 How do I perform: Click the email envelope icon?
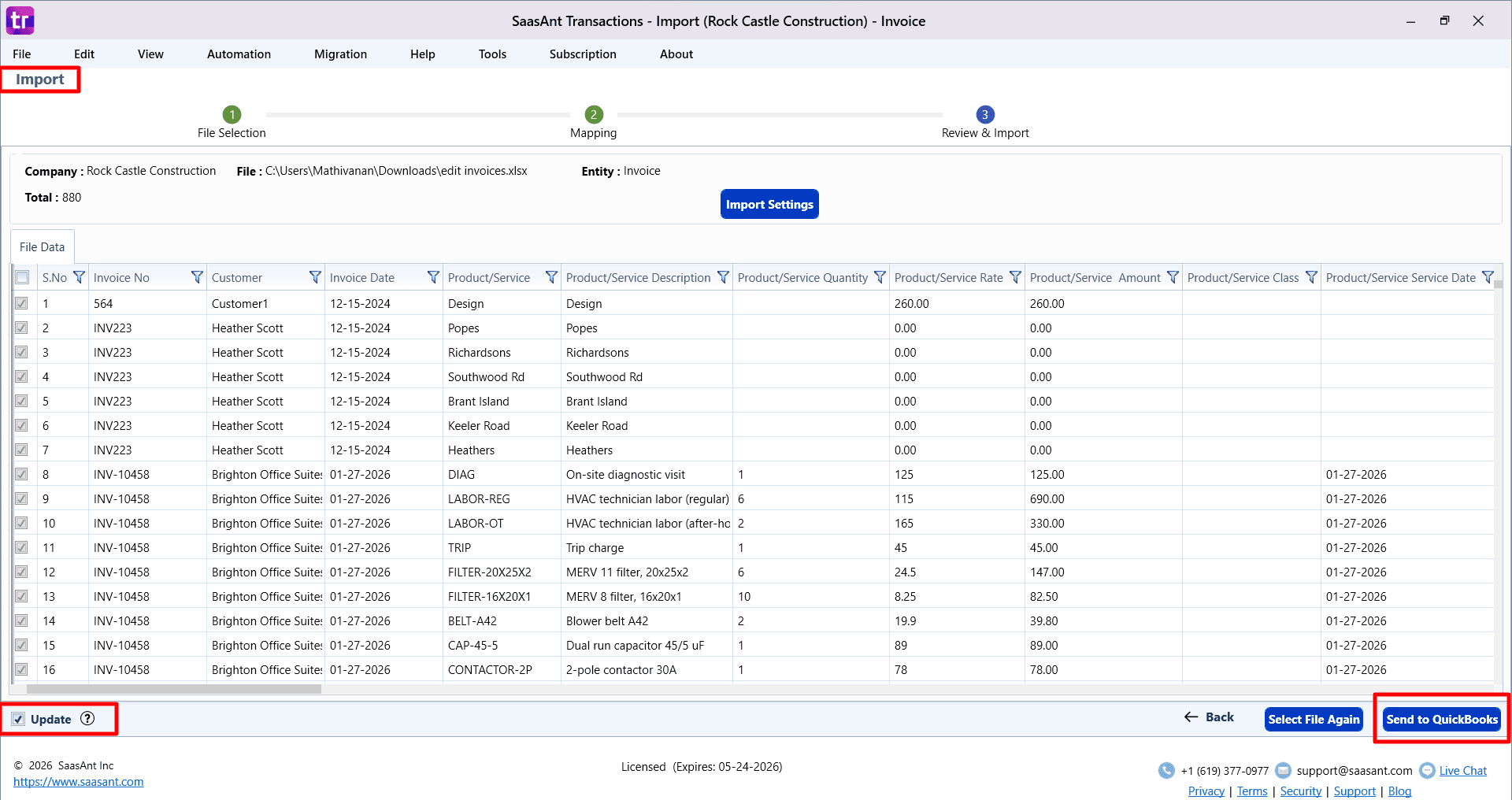tap(1283, 770)
